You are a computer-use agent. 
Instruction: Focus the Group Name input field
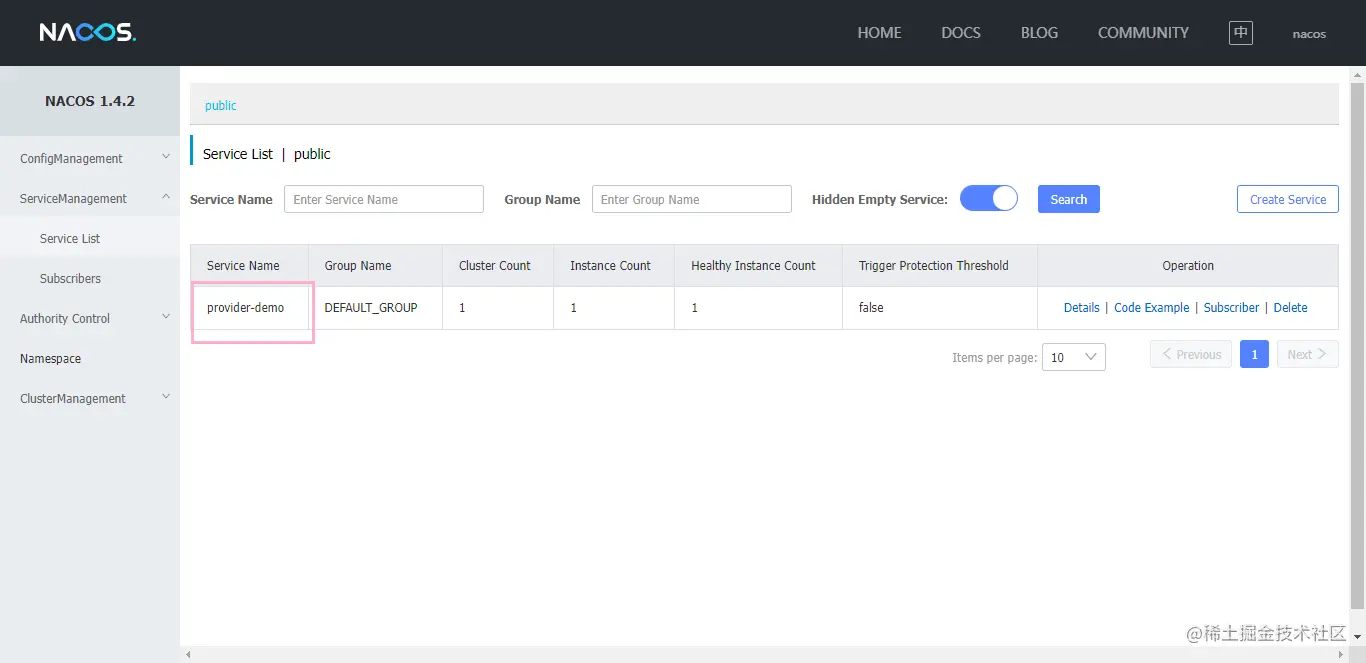click(x=692, y=199)
